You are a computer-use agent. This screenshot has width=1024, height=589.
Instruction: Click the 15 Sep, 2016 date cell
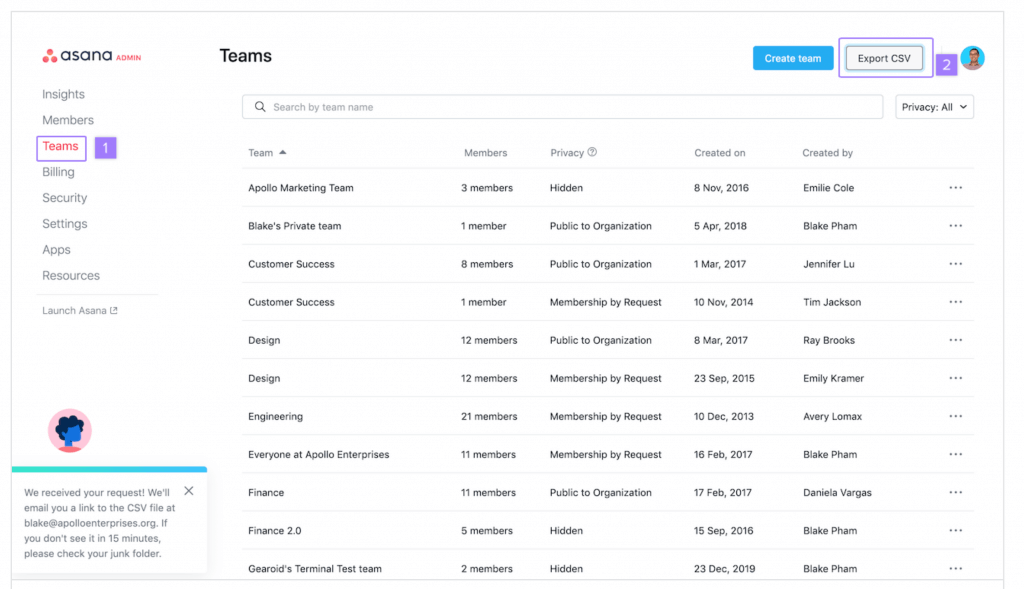(x=724, y=530)
